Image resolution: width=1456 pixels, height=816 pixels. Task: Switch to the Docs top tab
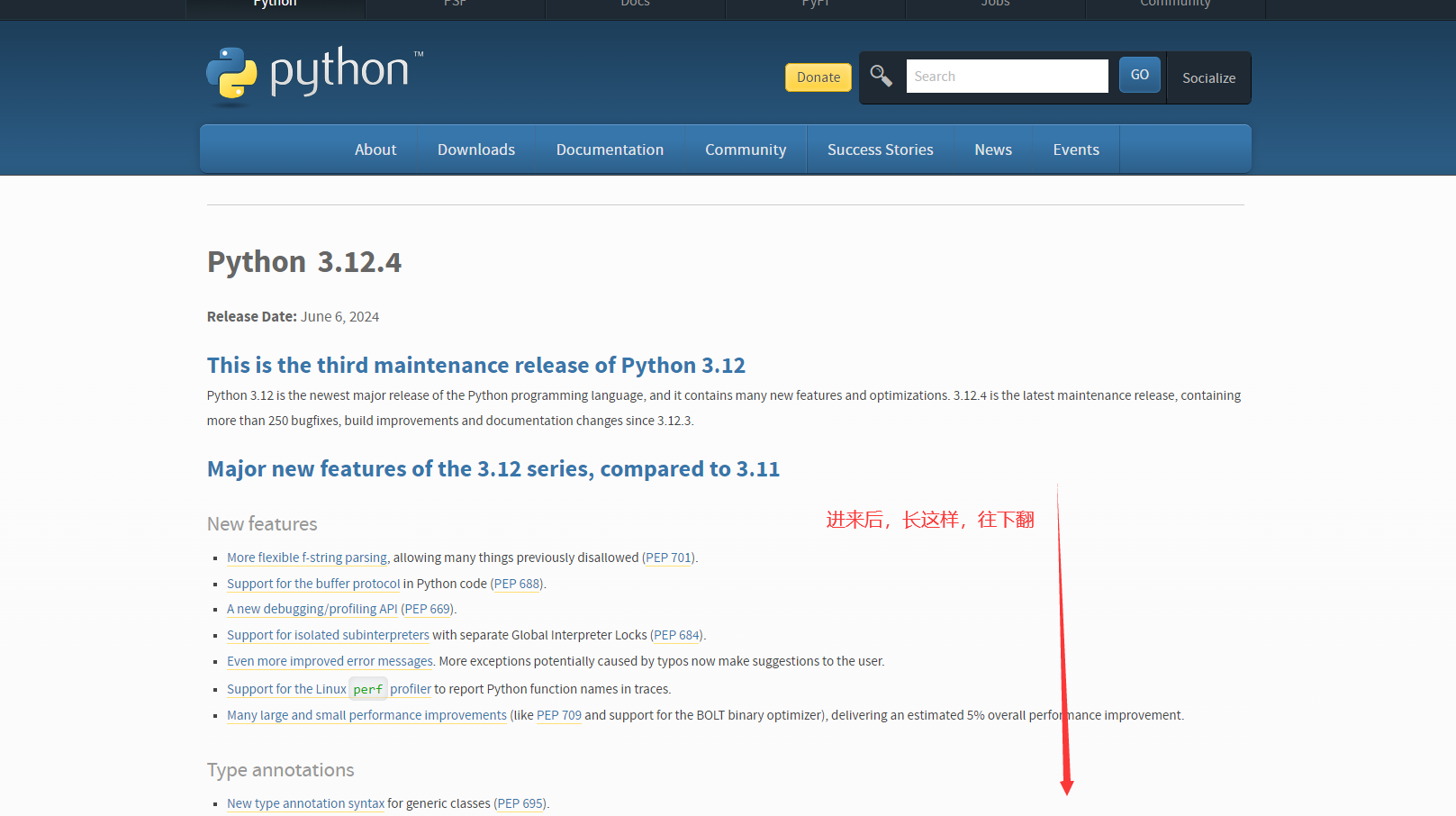click(x=635, y=7)
